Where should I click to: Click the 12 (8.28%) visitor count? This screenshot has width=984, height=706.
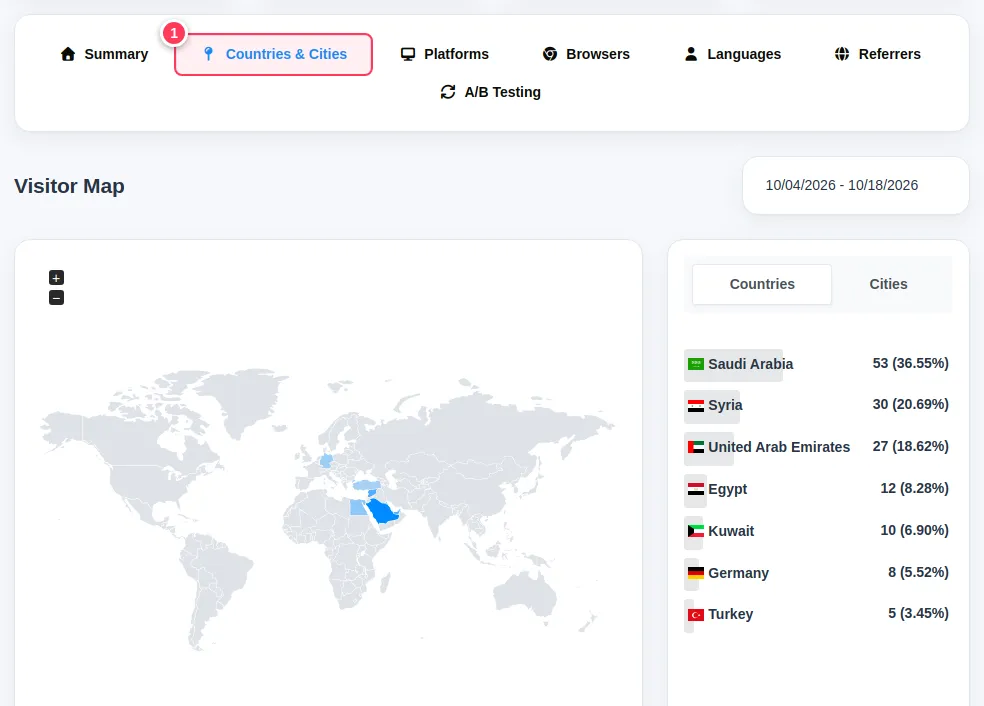(x=914, y=488)
